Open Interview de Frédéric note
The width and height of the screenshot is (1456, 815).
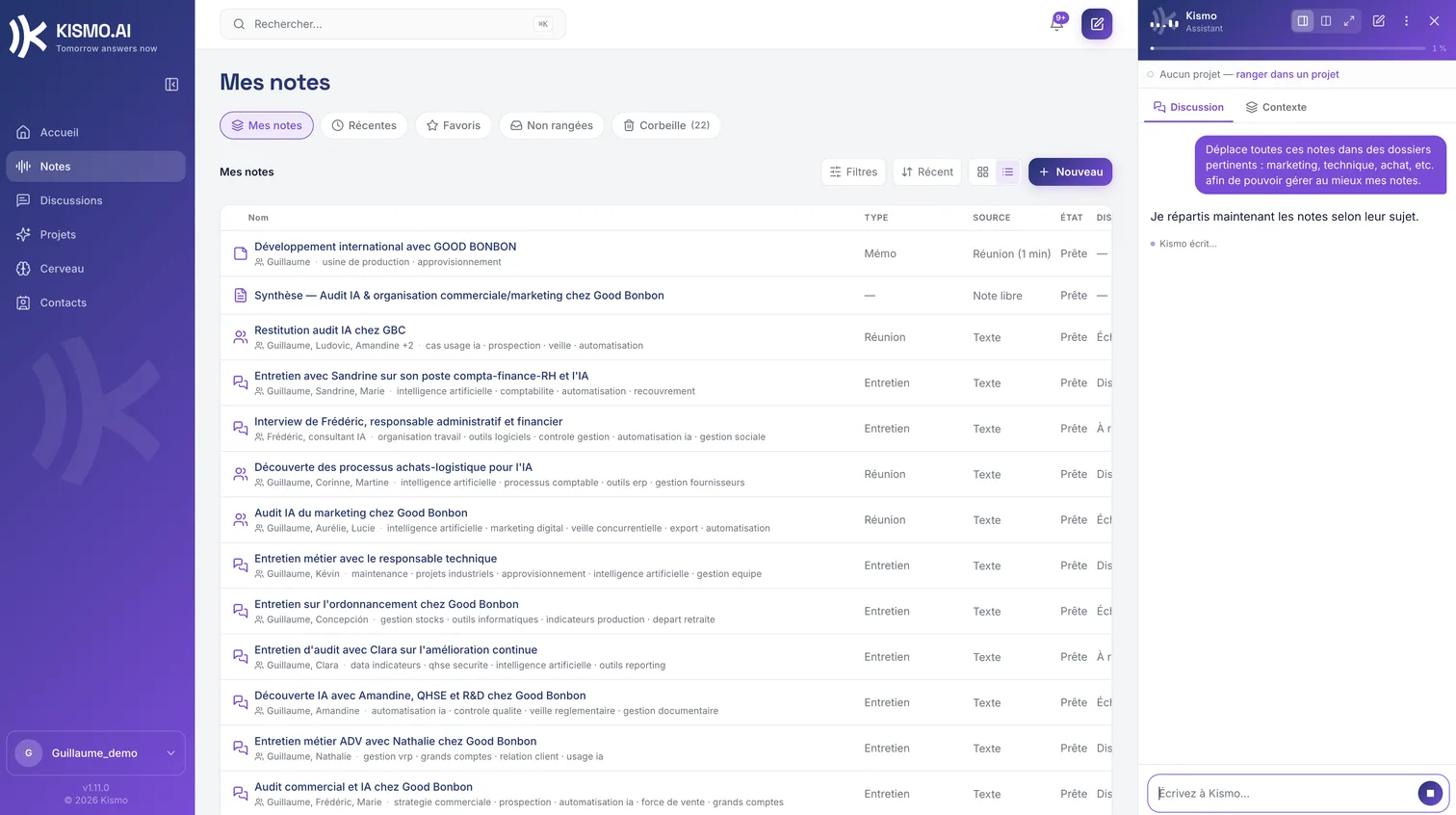(x=408, y=421)
